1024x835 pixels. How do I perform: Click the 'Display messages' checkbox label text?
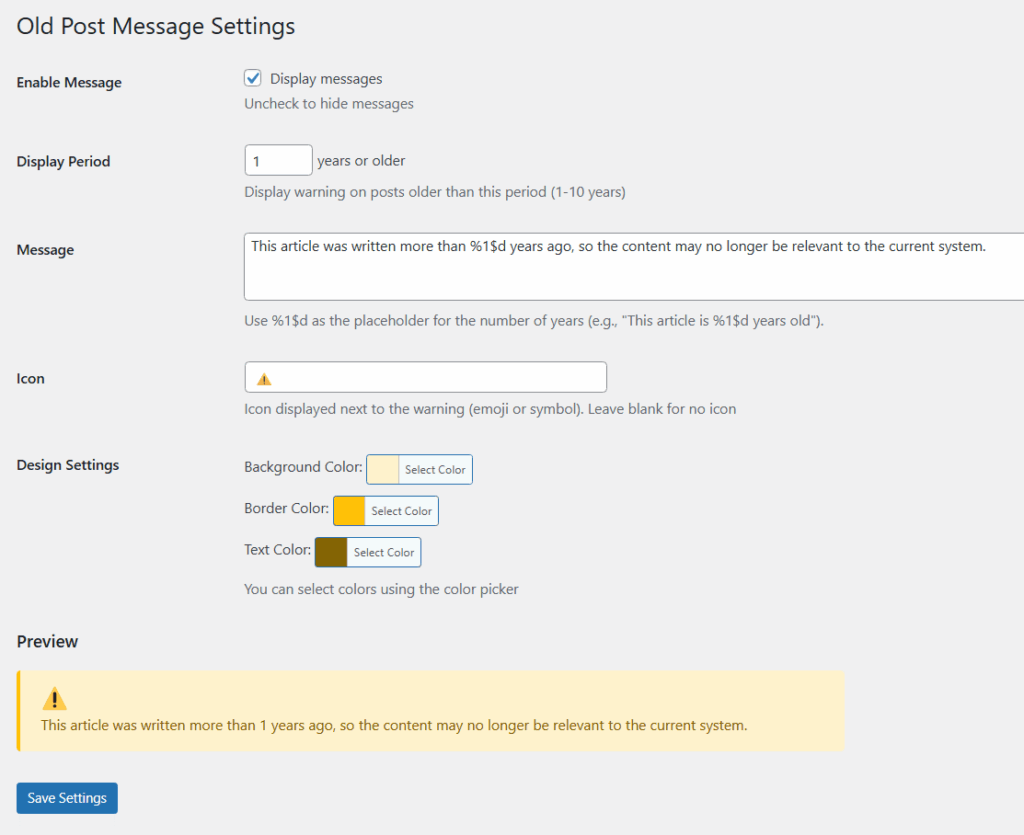pyautogui.click(x=326, y=79)
